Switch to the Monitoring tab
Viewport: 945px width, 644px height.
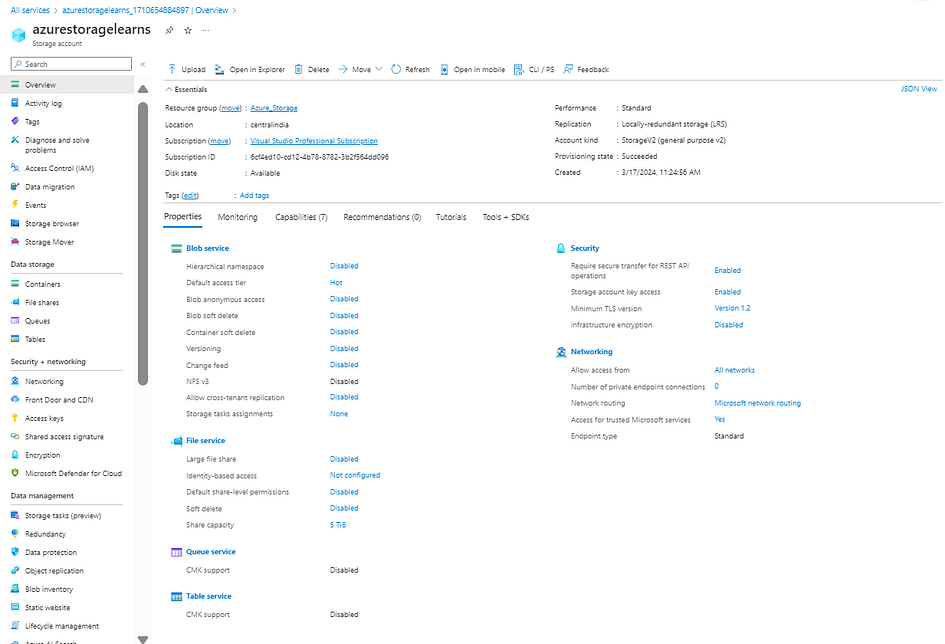237,217
